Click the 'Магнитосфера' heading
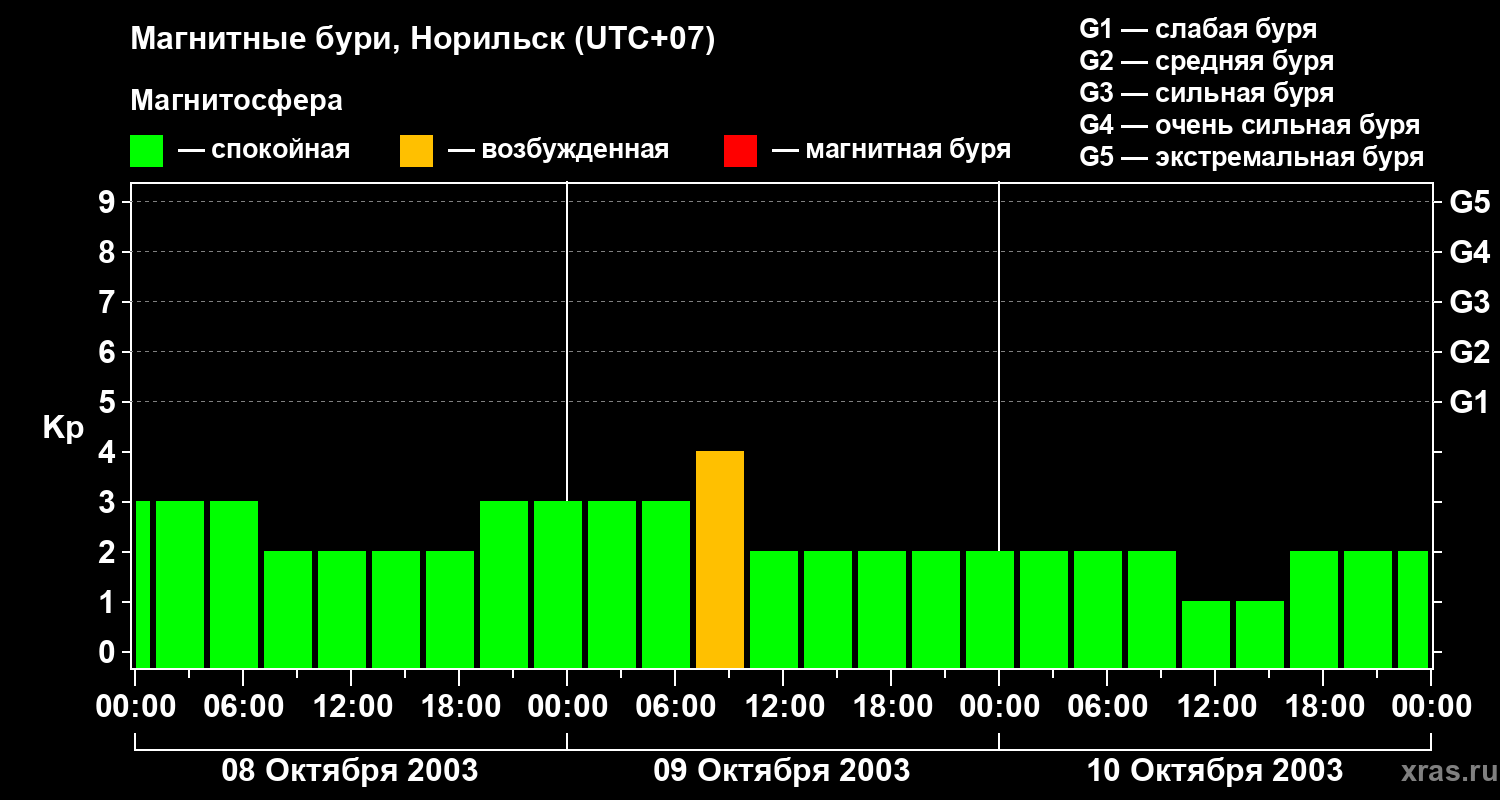The height and width of the screenshot is (800, 1500). click(x=236, y=101)
